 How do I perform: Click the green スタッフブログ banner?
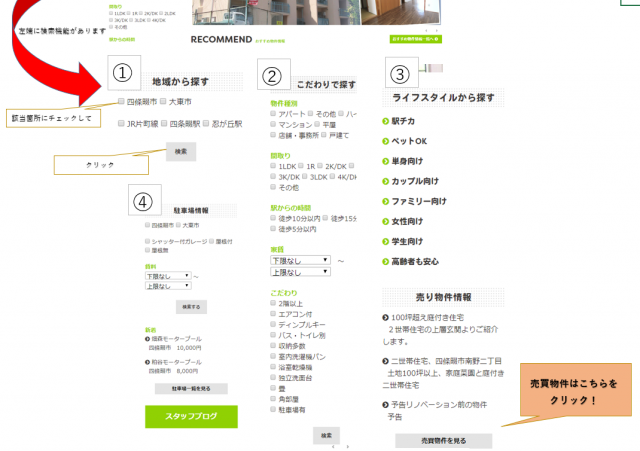191,417
